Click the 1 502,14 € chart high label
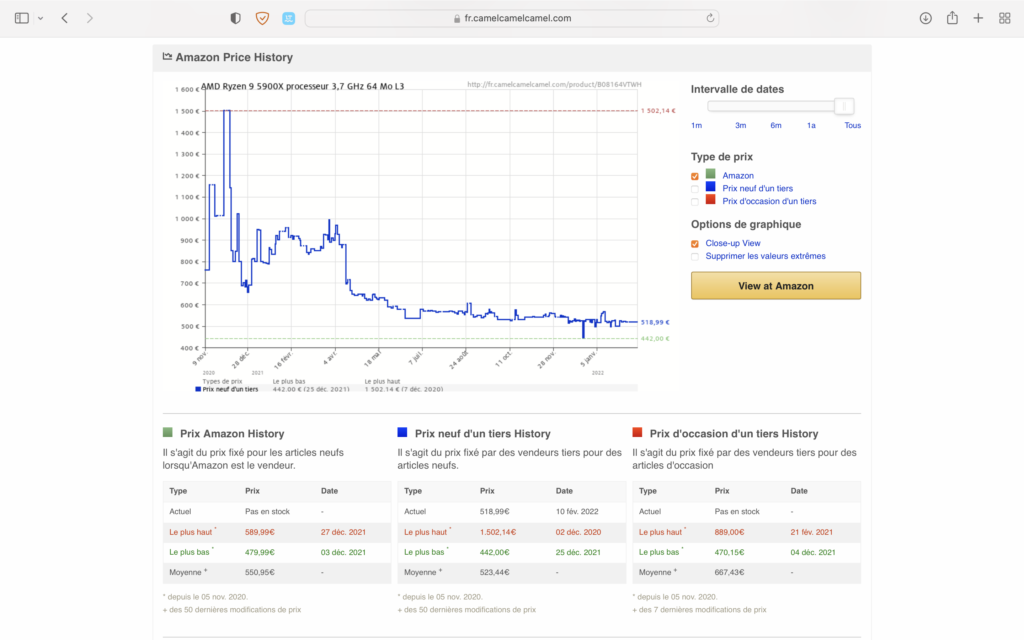Screen dimensions: 1024x640 658,111
